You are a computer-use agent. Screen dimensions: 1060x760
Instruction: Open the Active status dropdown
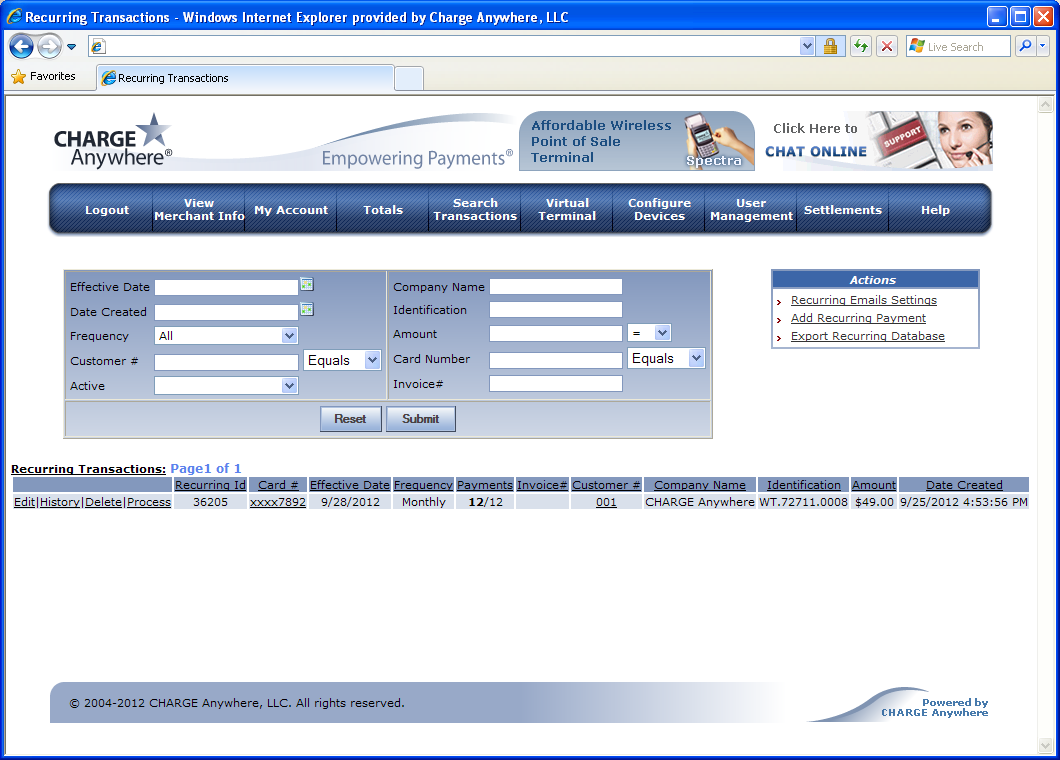[289, 386]
